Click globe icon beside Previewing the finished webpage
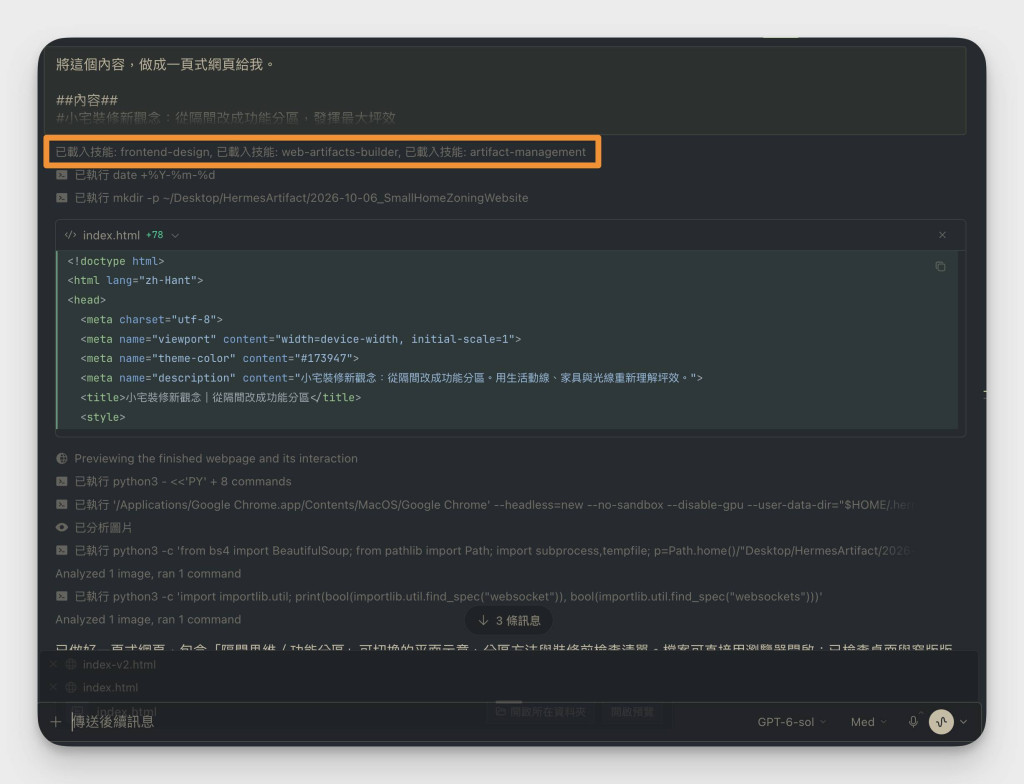 click(62, 458)
